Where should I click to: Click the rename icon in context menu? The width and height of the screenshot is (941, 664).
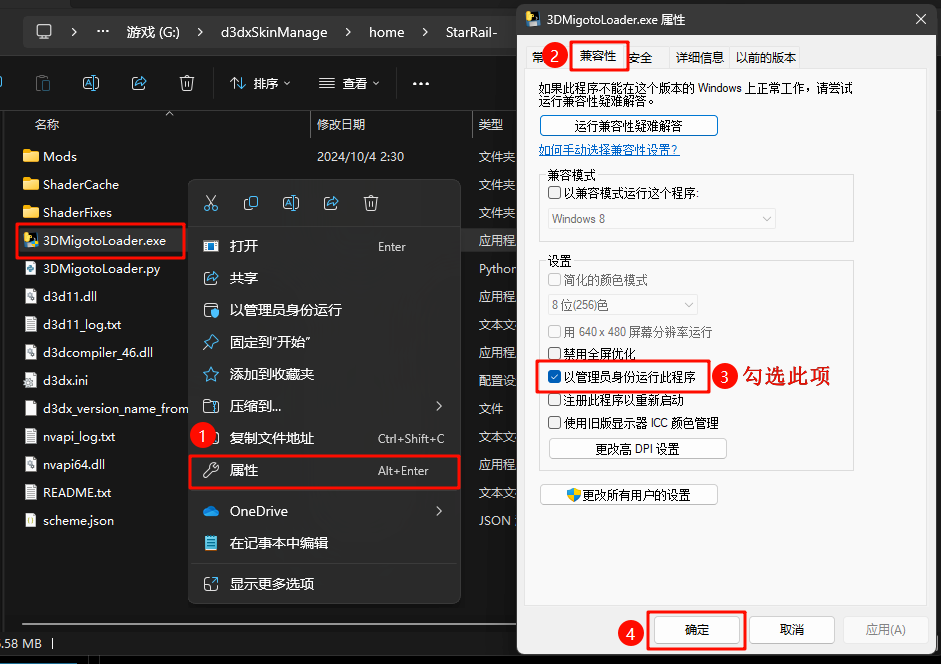tap(291, 204)
